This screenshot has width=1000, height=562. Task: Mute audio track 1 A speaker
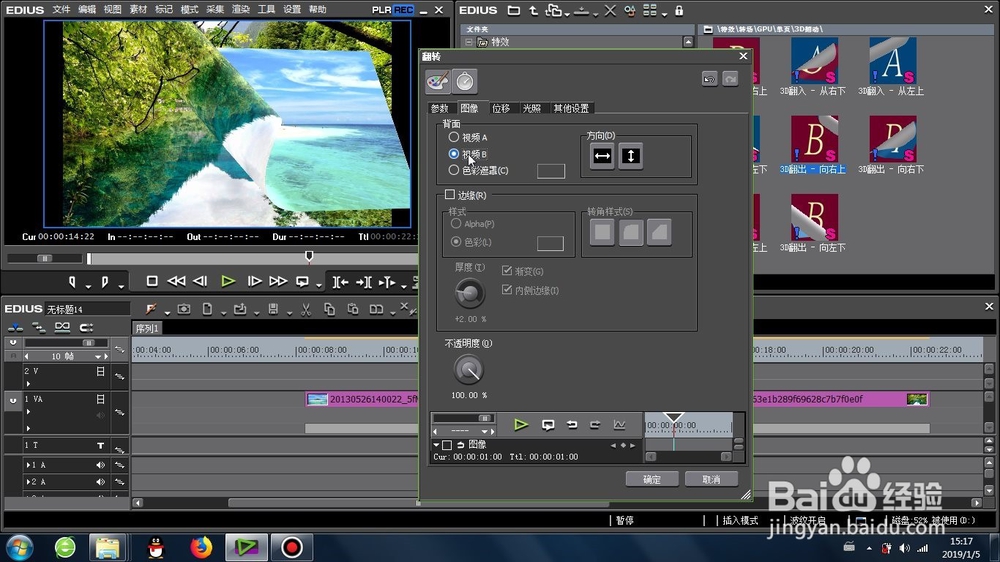click(100, 465)
